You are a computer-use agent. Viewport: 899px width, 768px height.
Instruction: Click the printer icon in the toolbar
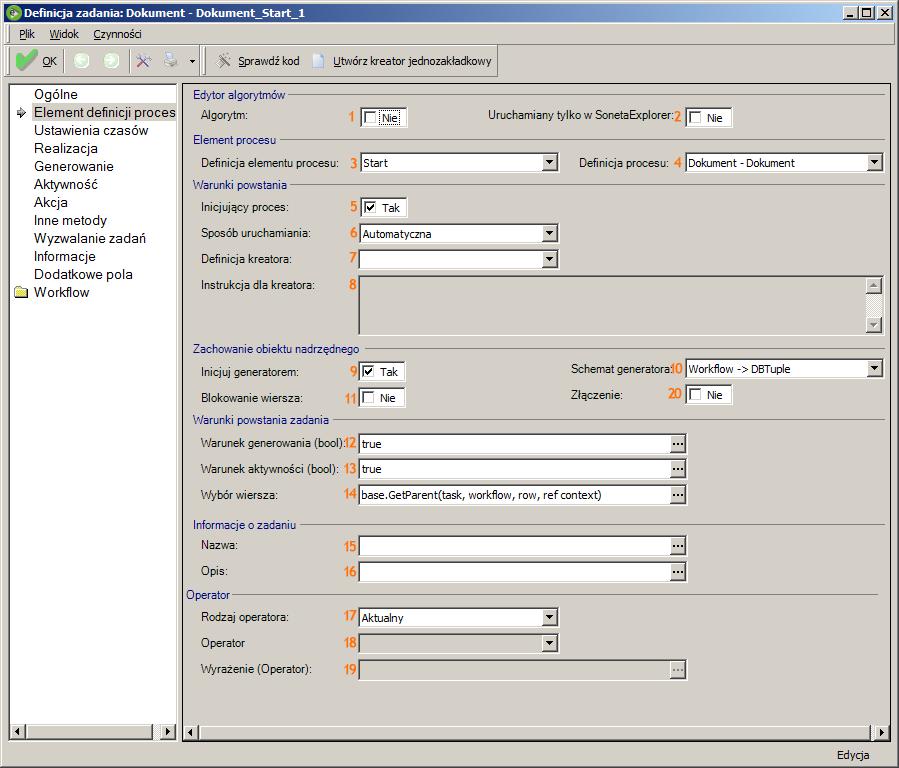(171, 60)
